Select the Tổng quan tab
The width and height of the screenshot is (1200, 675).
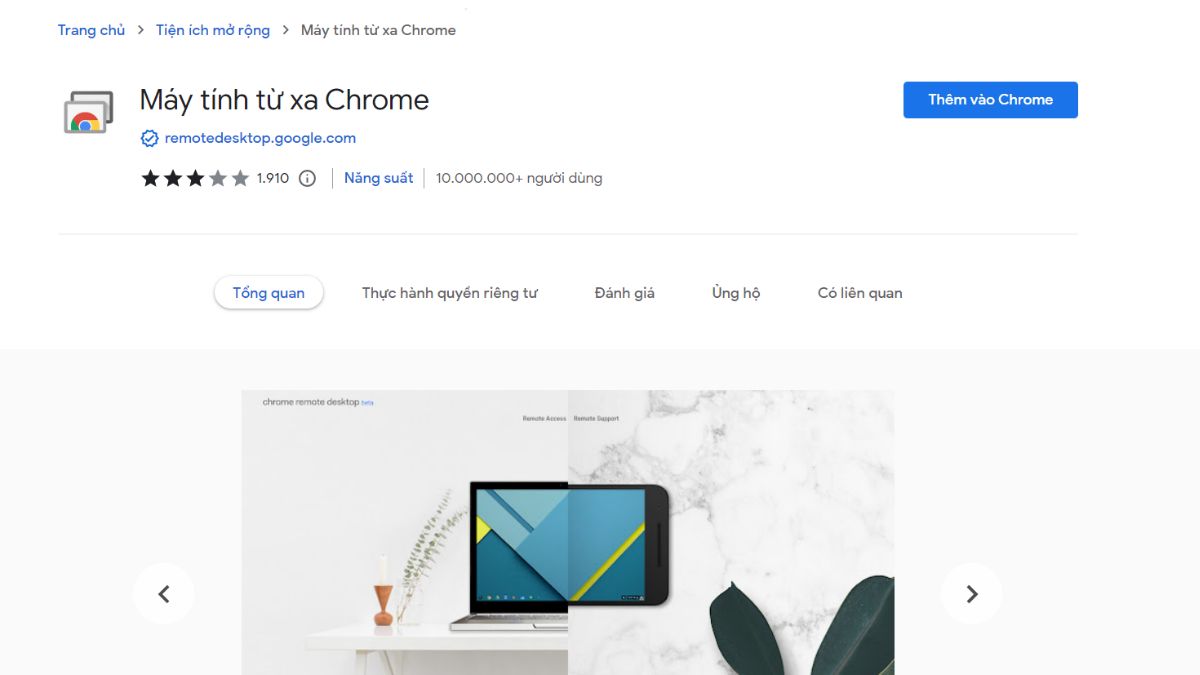[x=268, y=293]
